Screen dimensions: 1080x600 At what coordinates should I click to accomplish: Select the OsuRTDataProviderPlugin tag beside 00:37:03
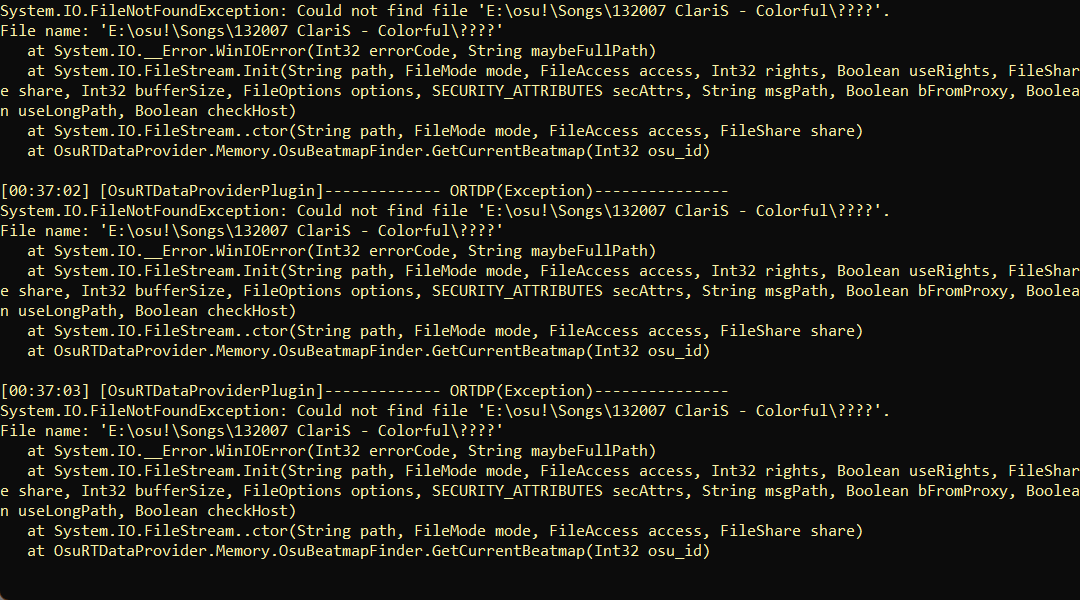coord(211,391)
